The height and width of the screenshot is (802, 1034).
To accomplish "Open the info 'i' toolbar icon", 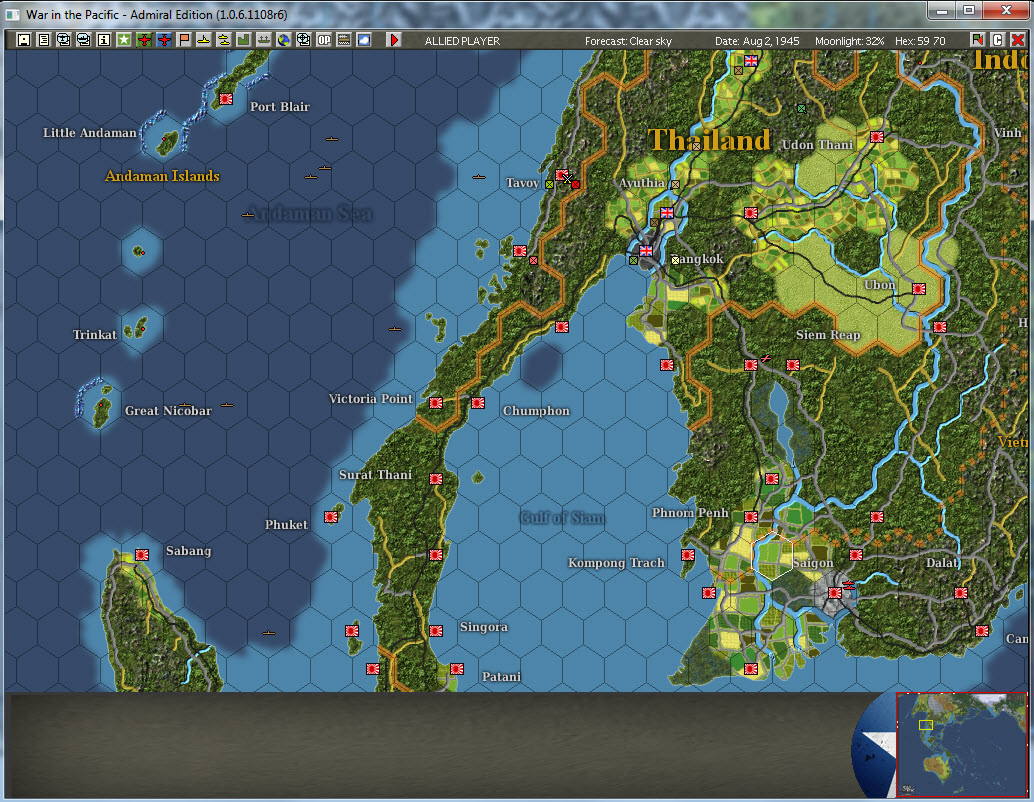I will pyautogui.click(x=104, y=40).
